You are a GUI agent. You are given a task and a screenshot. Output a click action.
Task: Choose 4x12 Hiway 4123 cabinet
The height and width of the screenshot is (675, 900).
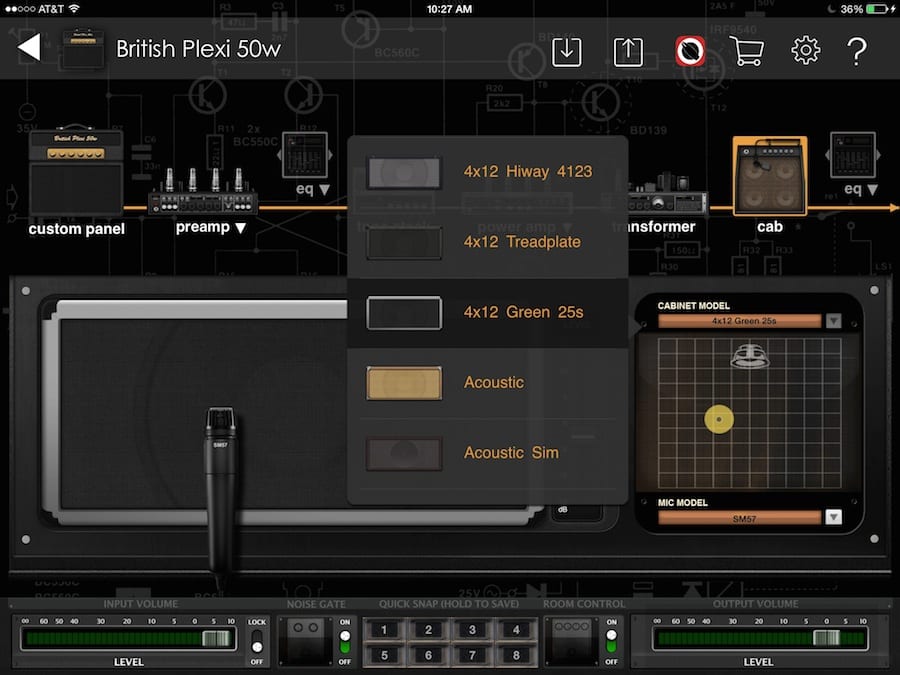(487, 172)
